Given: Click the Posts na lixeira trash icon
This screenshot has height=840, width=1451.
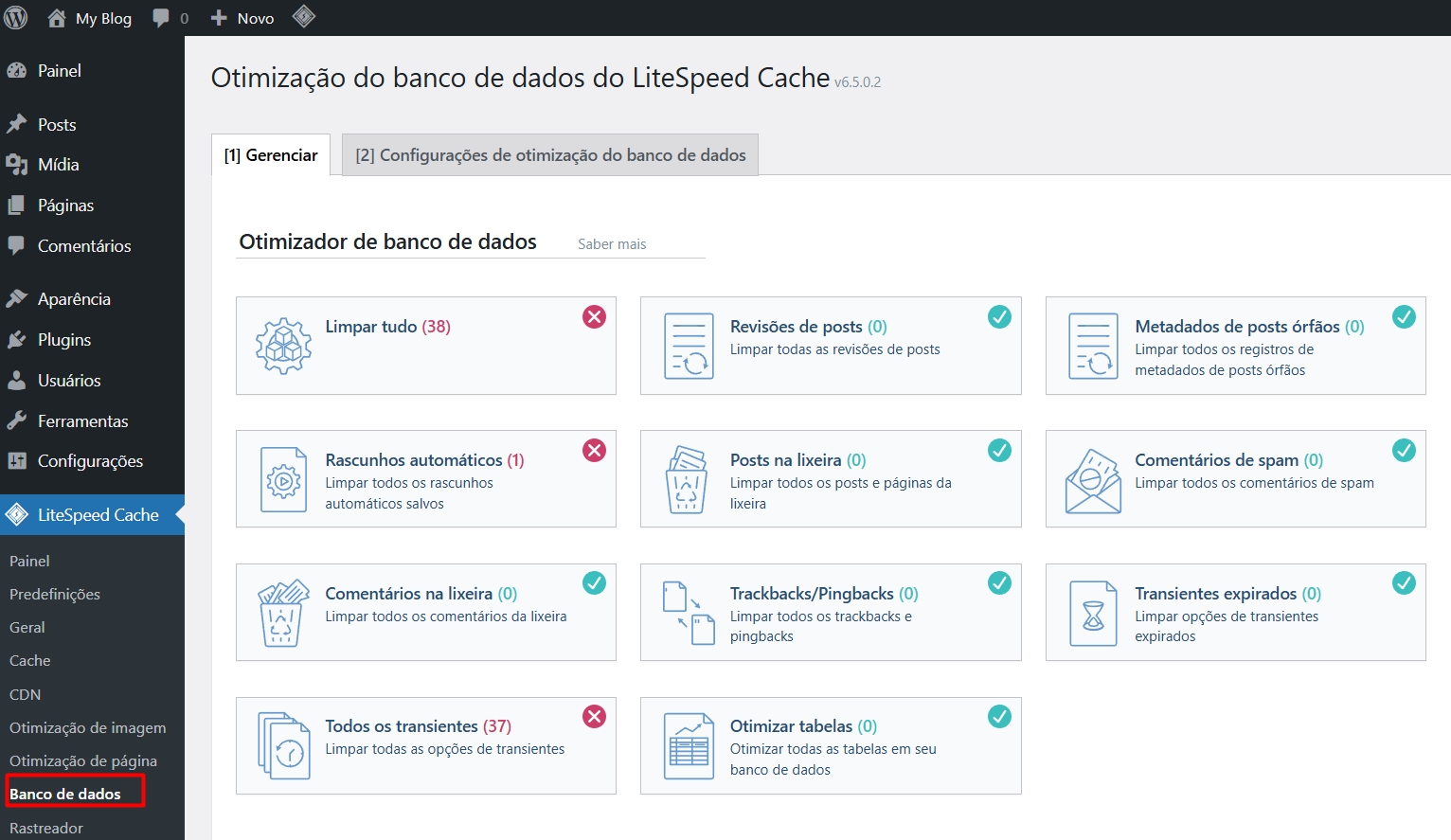Looking at the screenshot, I should [x=688, y=479].
